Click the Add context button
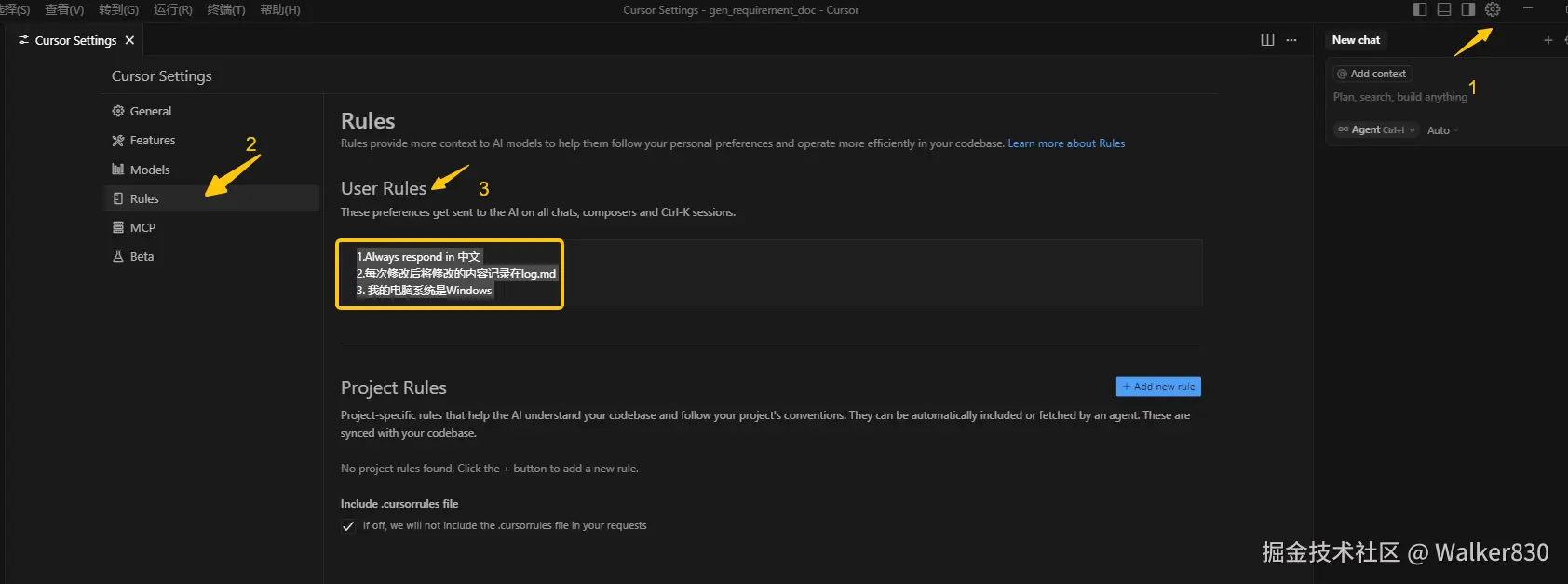 (1372, 74)
